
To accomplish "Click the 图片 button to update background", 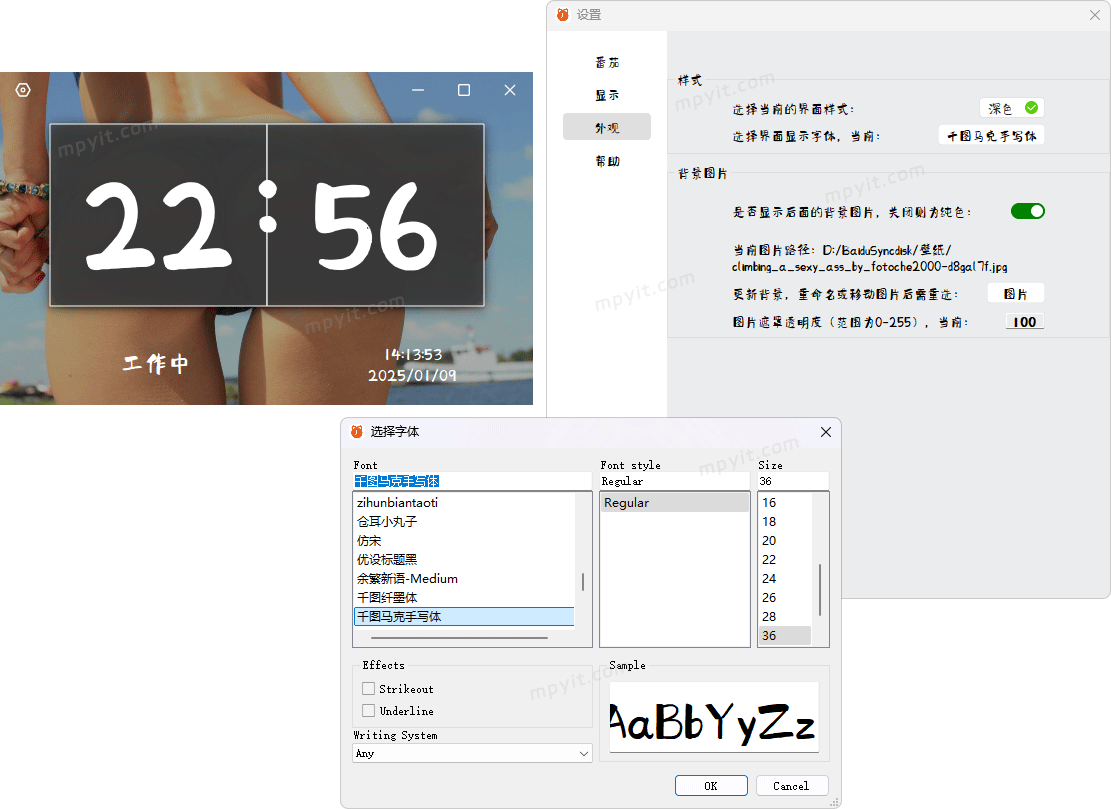I will [1015, 294].
